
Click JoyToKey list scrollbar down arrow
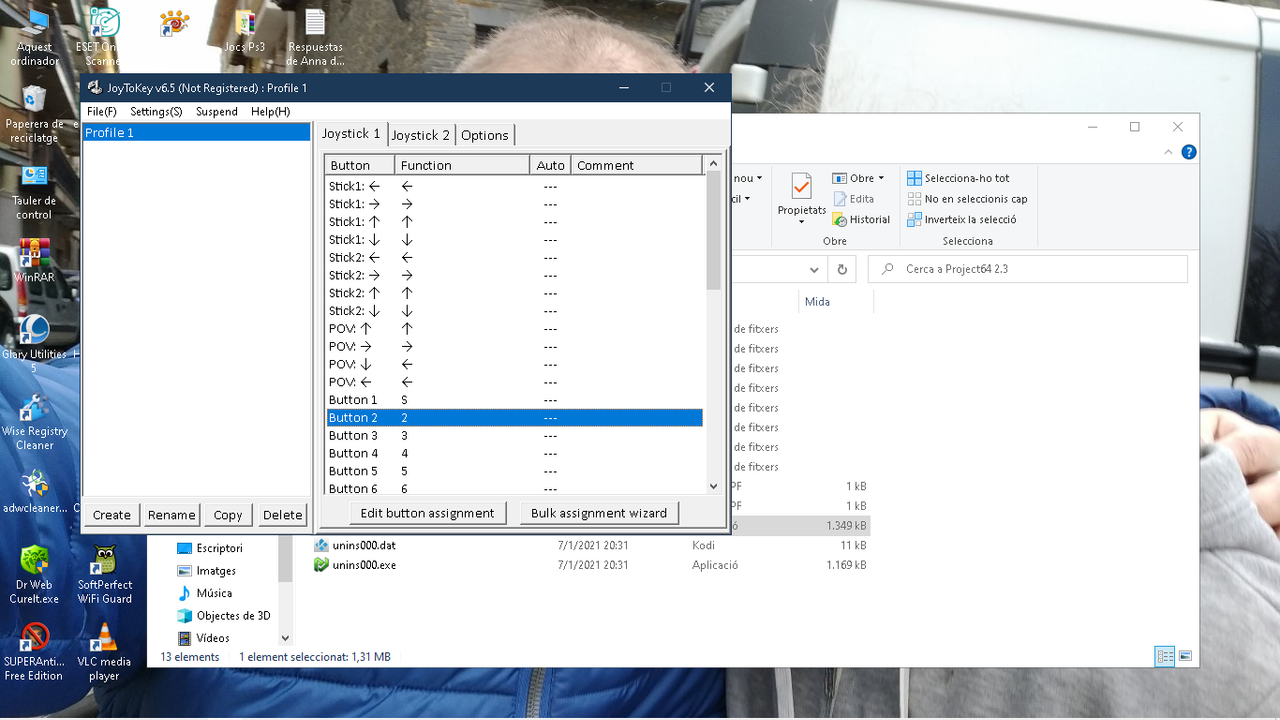pos(713,486)
